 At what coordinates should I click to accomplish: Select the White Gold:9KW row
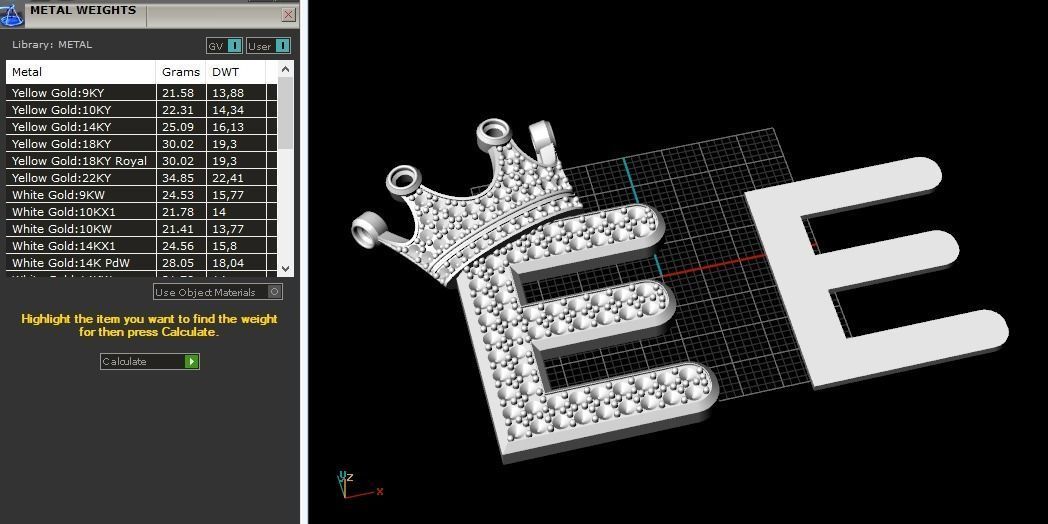point(141,195)
